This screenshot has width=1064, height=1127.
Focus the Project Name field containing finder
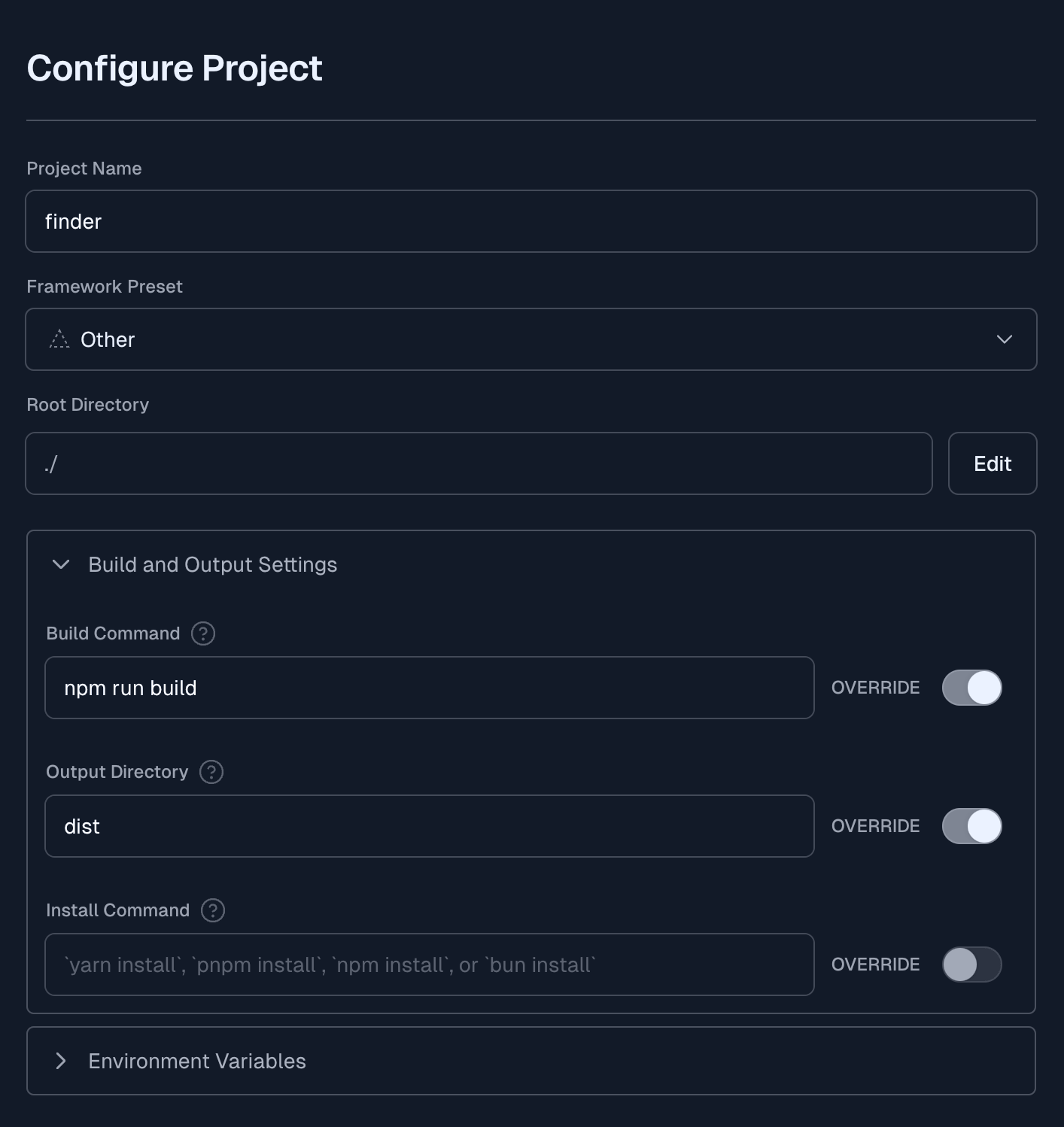530,221
